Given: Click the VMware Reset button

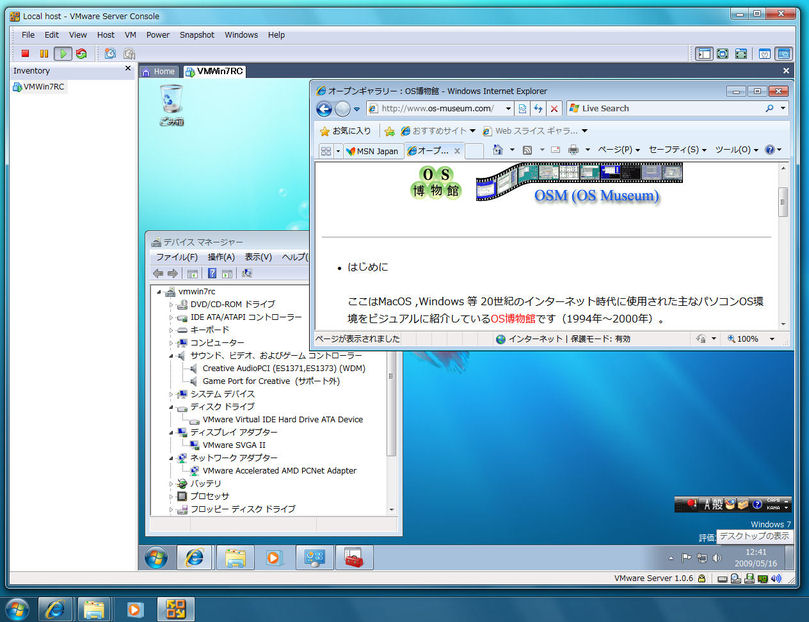Looking at the screenshot, I should click(82, 54).
